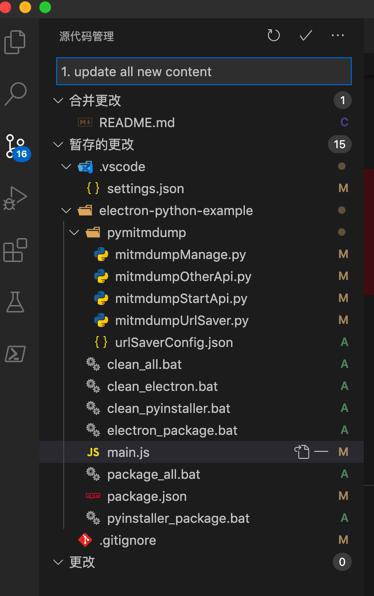Image resolution: width=374 pixels, height=596 pixels.
Task: Open Source Control view with 16 badge
Action: [17, 147]
